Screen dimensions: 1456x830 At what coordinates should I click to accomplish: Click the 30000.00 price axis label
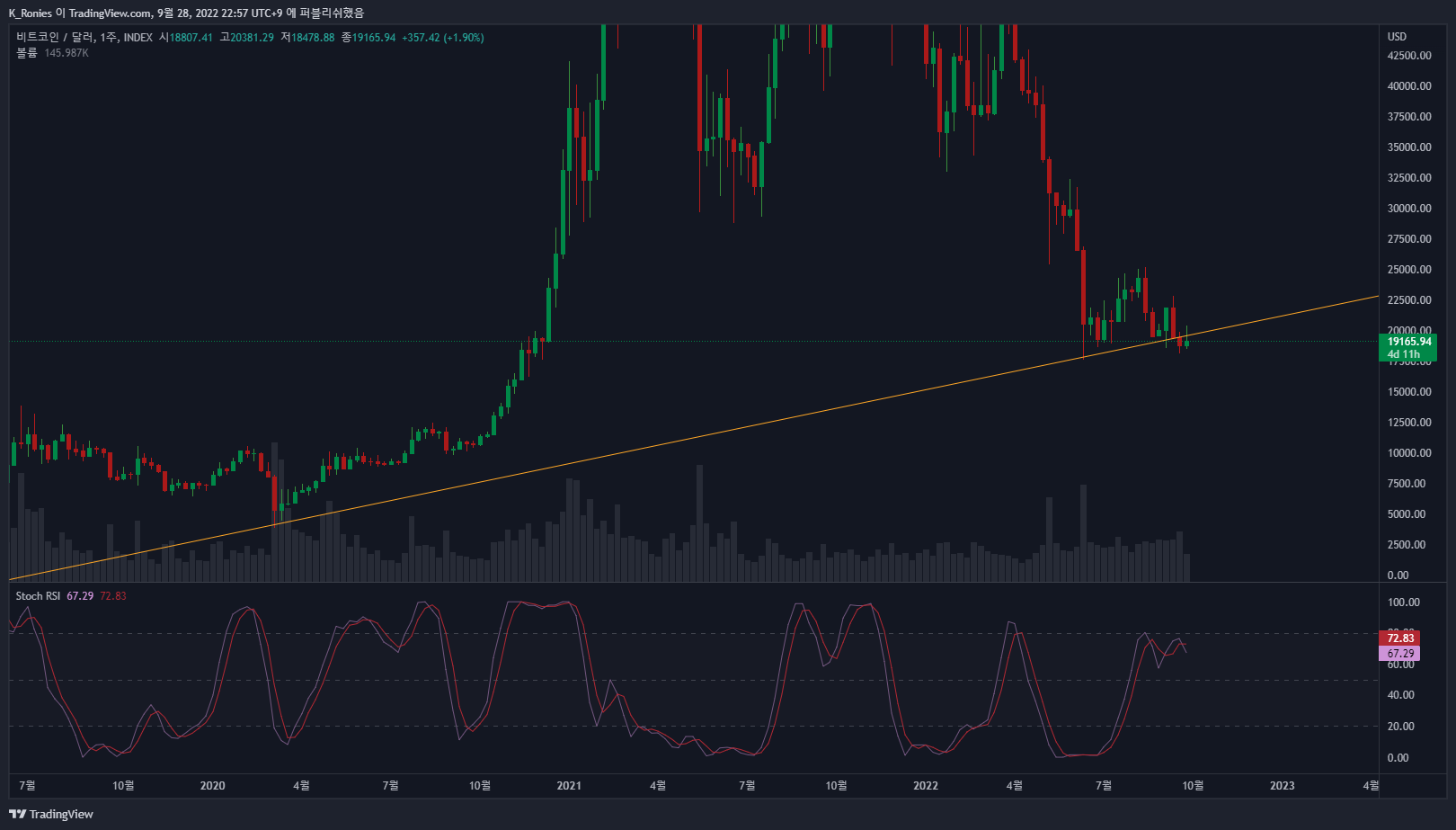pyautogui.click(x=1409, y=209)
